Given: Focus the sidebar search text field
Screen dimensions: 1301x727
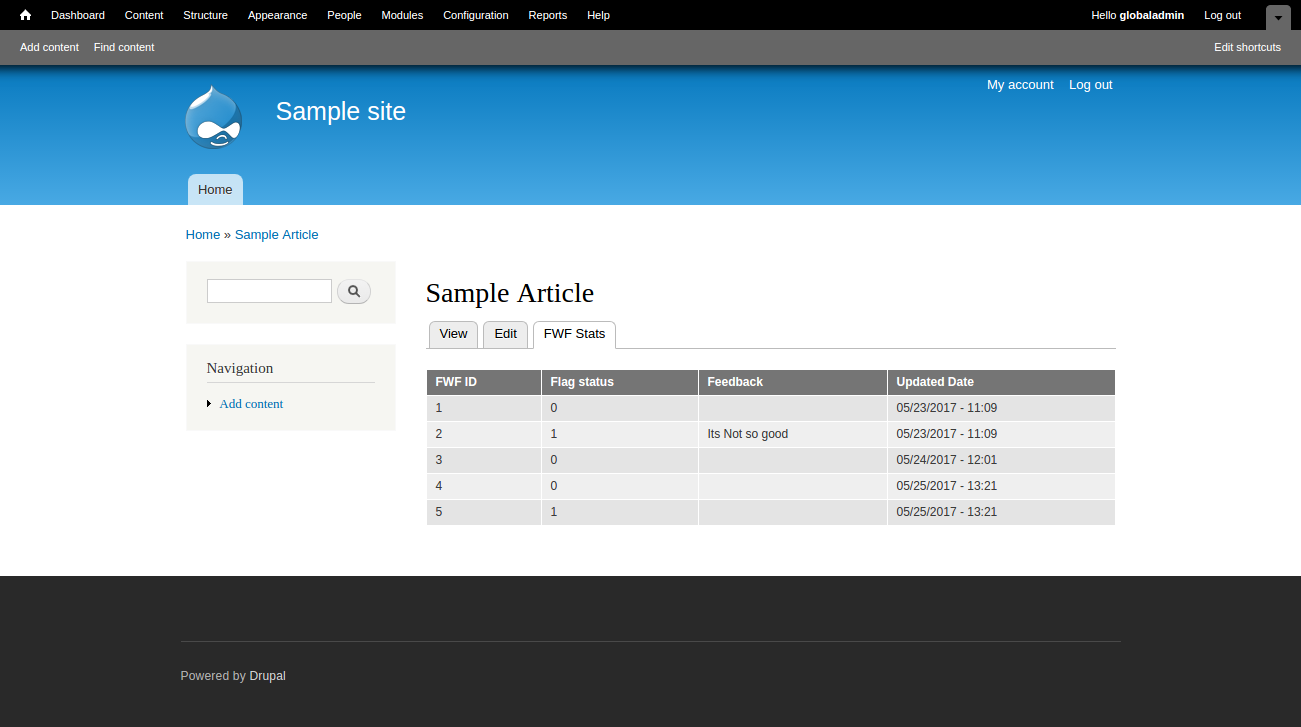Looking at the screenshot, I should click(x=269, y=291).
